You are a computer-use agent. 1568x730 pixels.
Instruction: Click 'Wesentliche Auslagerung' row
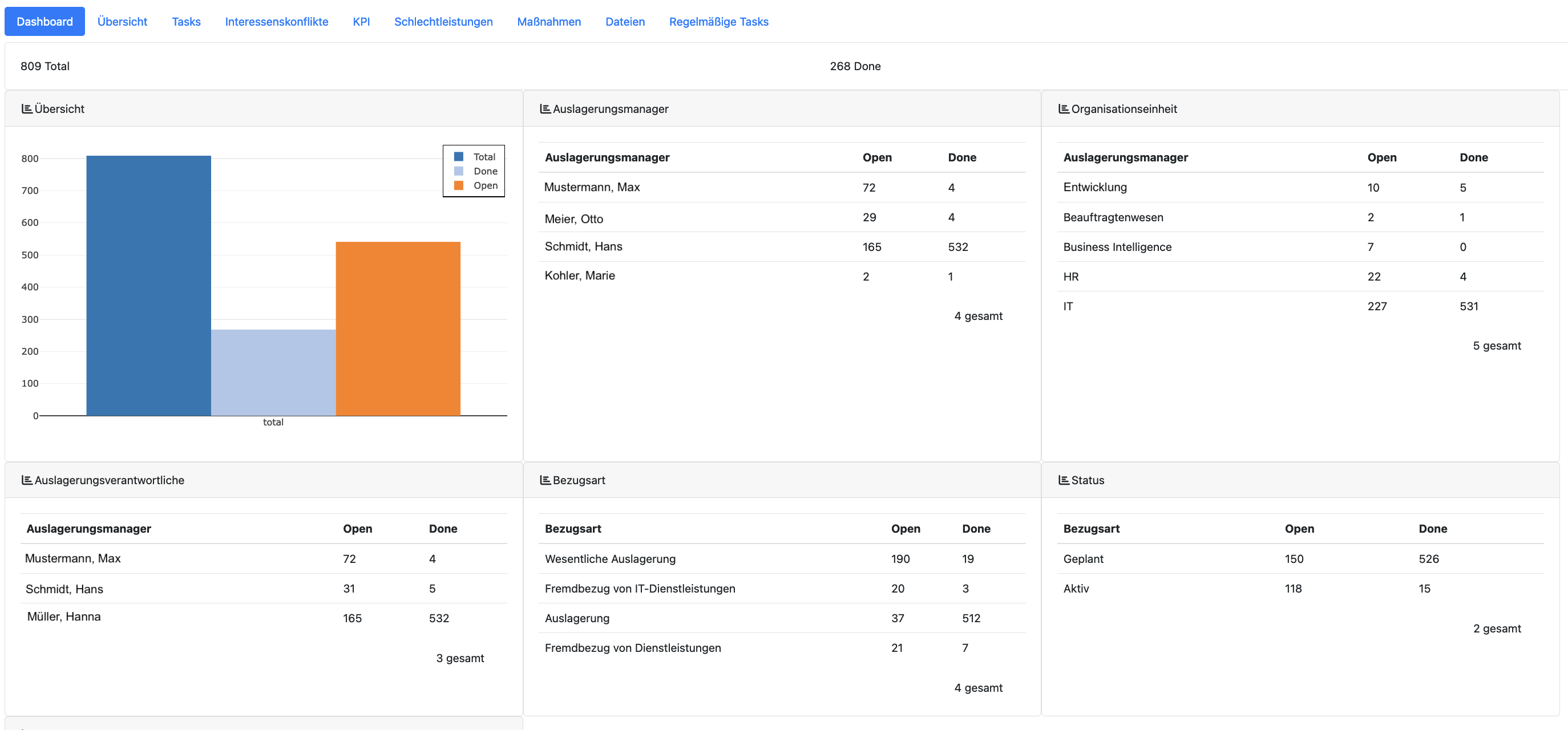tap(782, 559)
